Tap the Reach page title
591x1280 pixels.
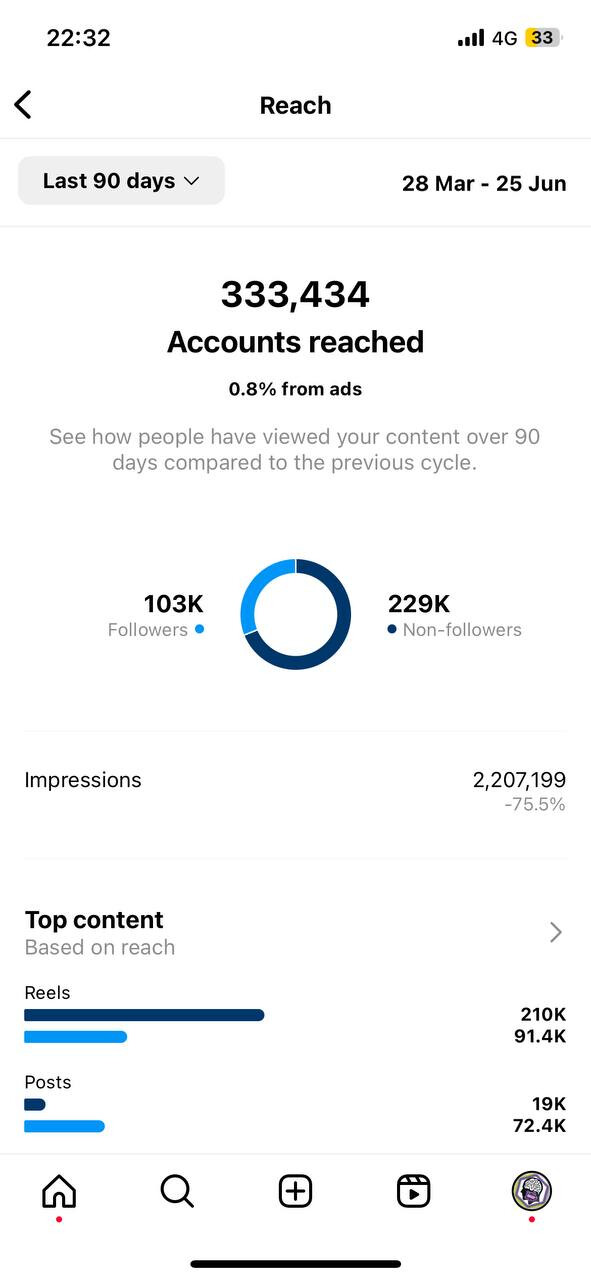(295, 105)
